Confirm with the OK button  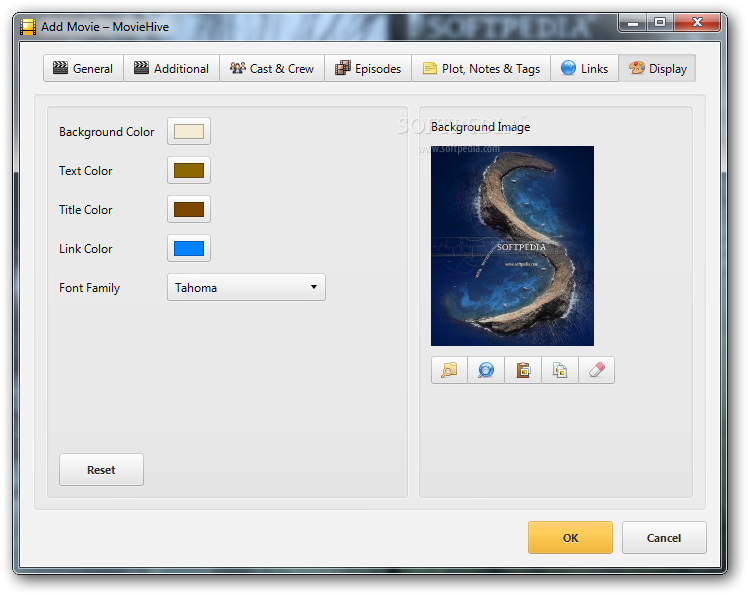point(570,538)
